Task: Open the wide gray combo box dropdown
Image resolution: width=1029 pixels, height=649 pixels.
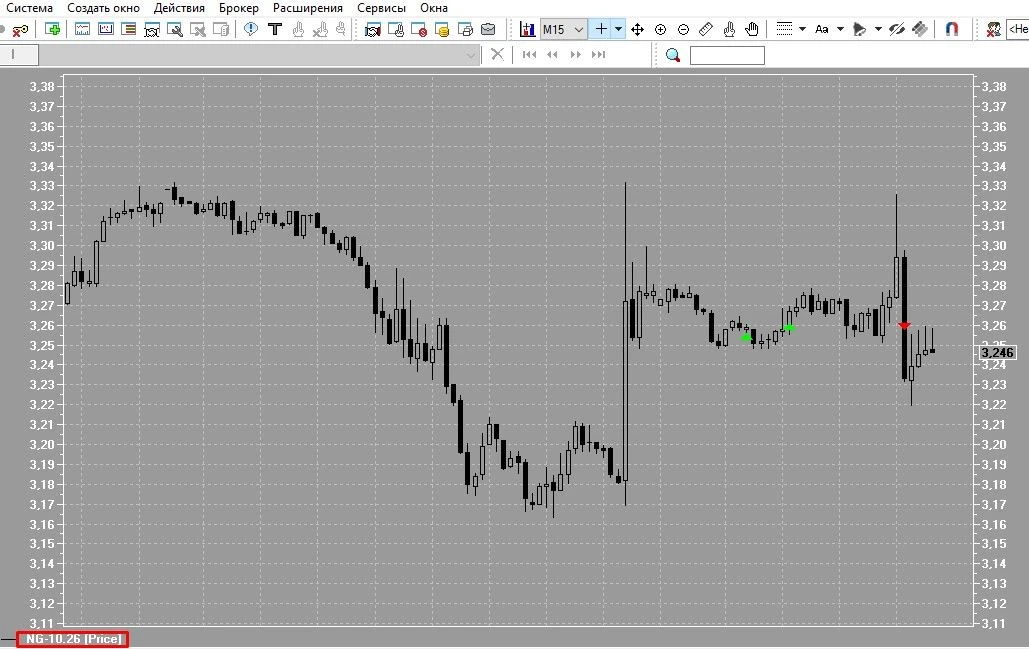Action: pyautogui.click(x=471, y=55)
